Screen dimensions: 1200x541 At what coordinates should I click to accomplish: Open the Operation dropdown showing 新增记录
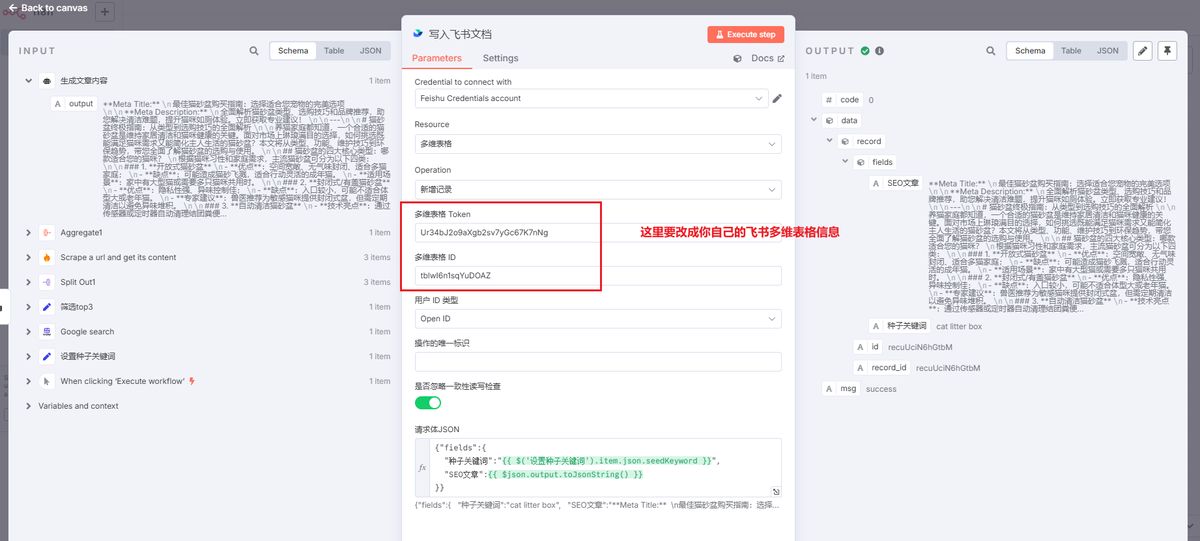(598, 189)
